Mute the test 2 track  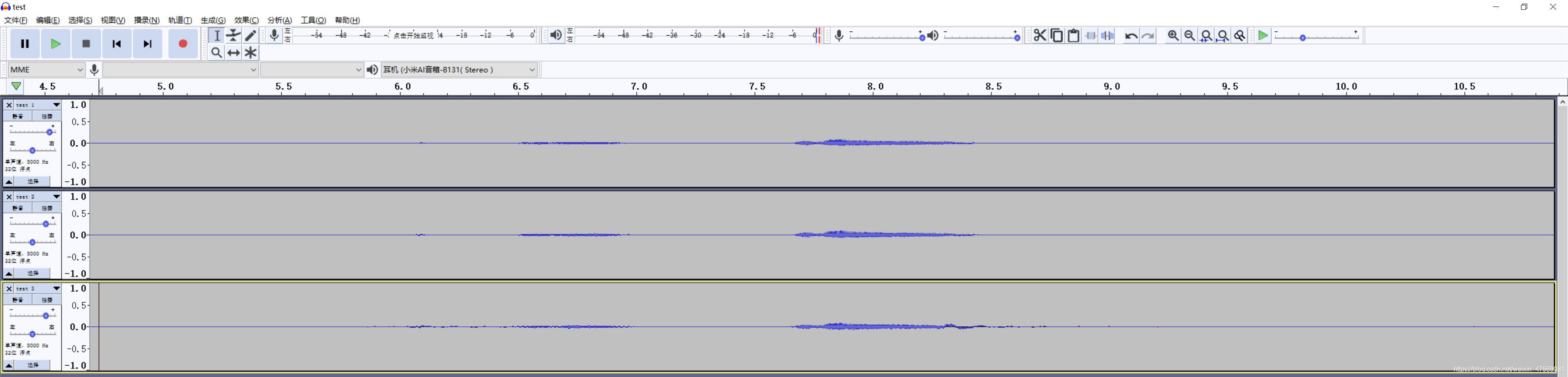(18, 207)
